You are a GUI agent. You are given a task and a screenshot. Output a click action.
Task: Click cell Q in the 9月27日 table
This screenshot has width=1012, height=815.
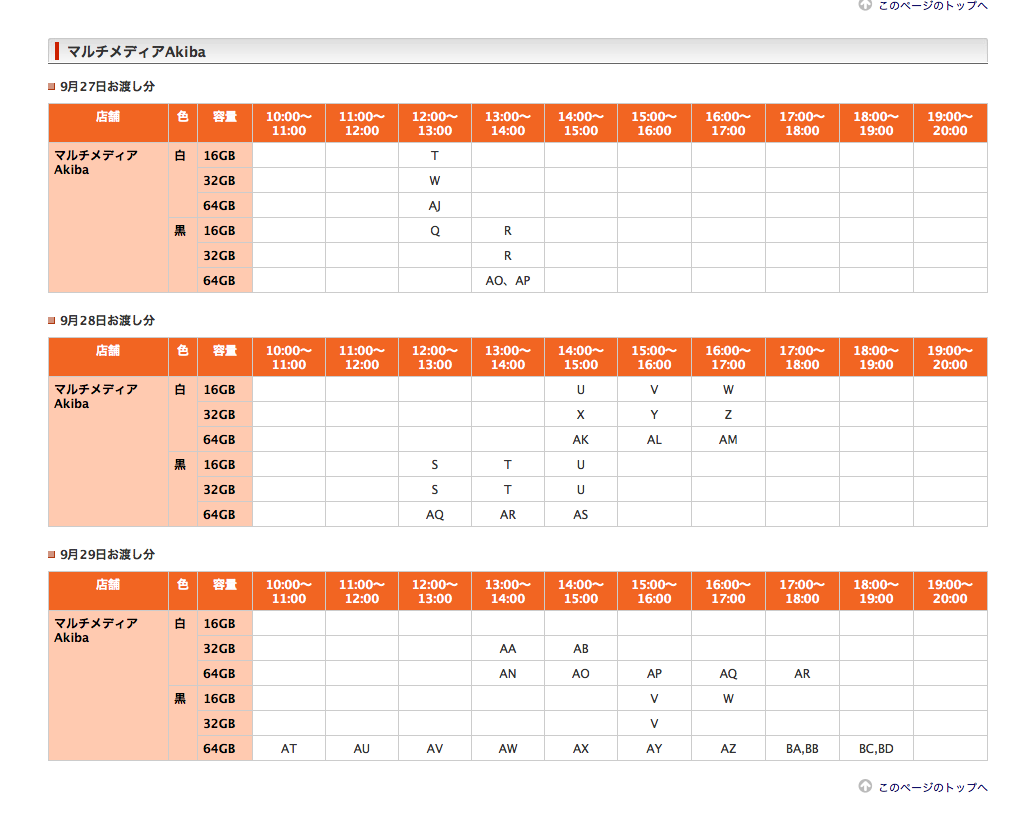(x=435, y=230)
